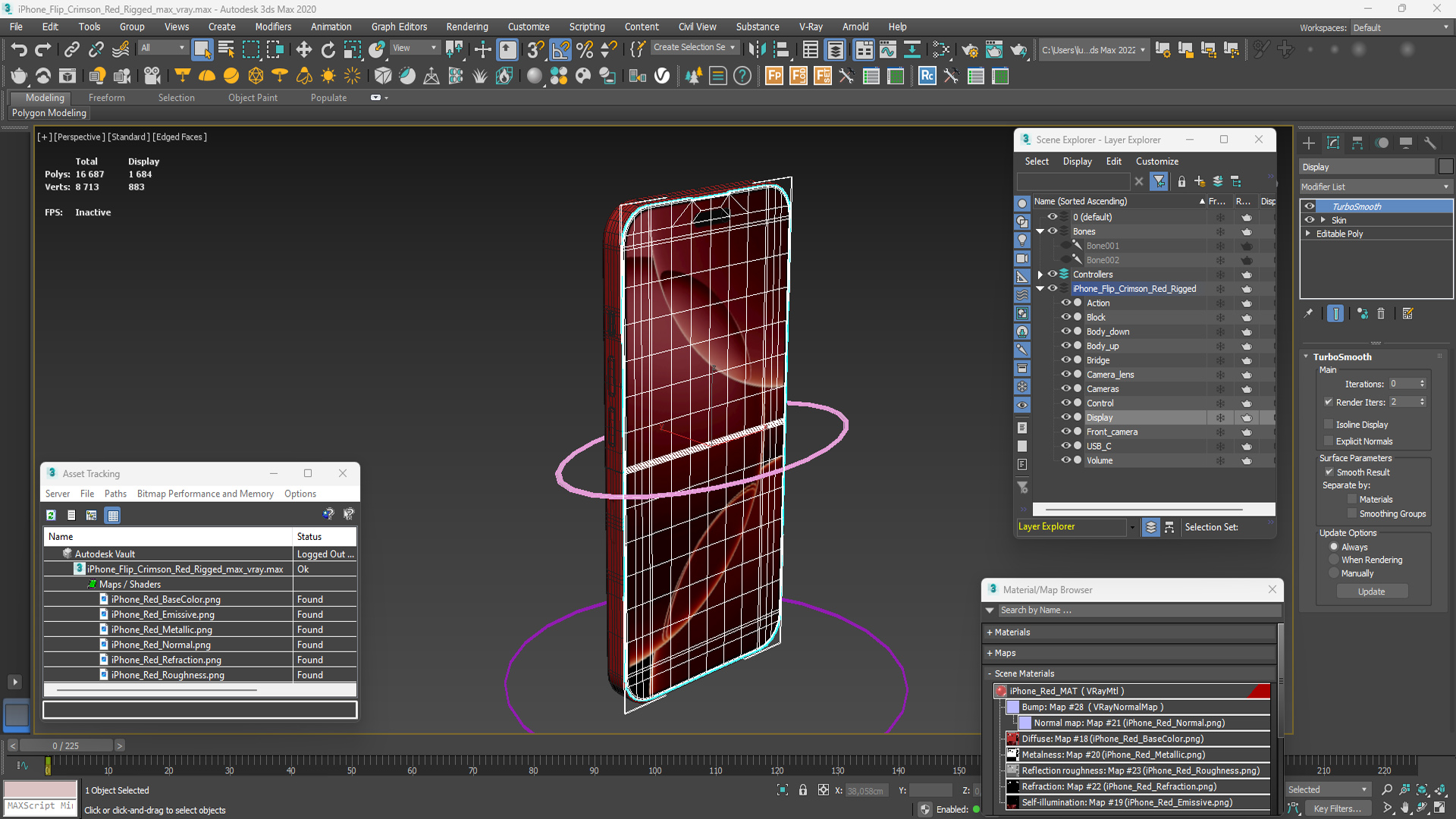
Task: Open the Render Setup teapot icon
Action: (x=969, y=50)
